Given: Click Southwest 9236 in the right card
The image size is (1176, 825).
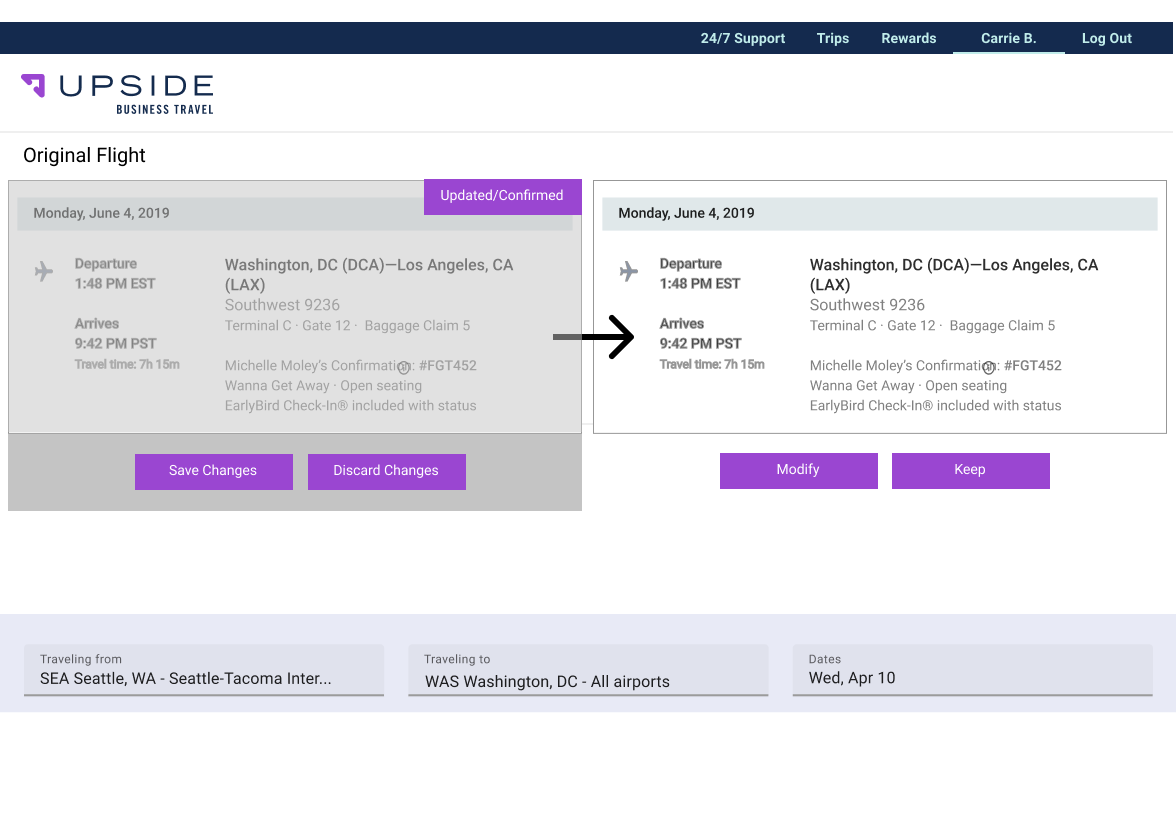Looking at the screenshot, I should [867, 305].
